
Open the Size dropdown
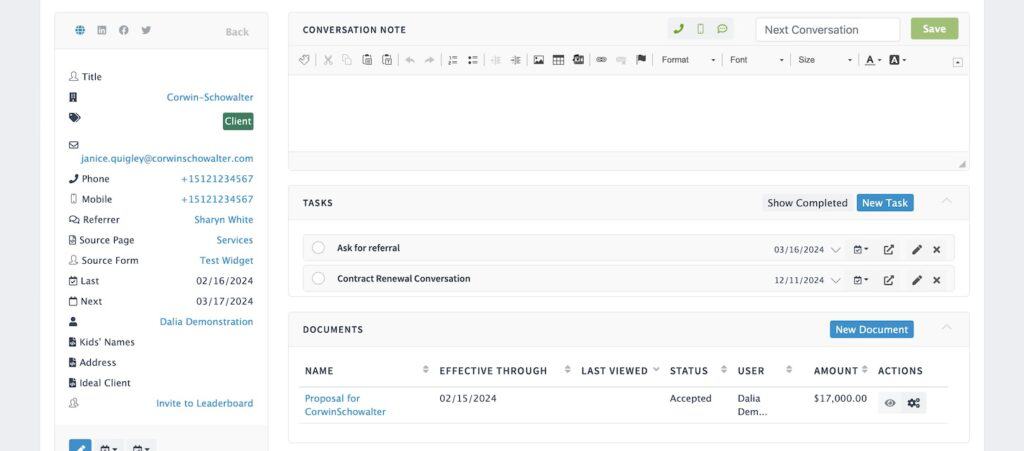point(825,60)
